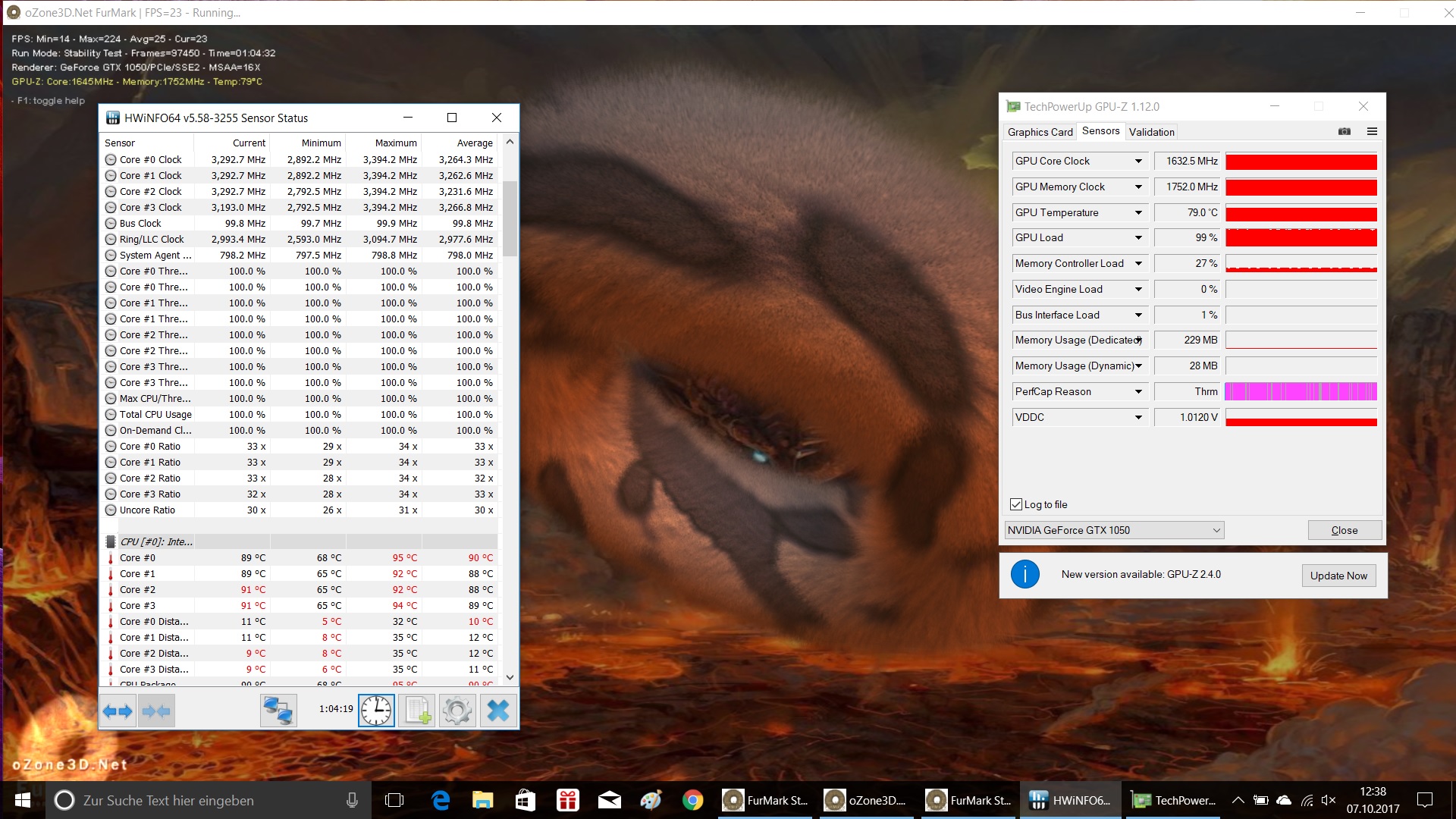Click the Cortana search text field
Image resolution: width=1456 pixels, height=819 pixels.
(209, 800)
